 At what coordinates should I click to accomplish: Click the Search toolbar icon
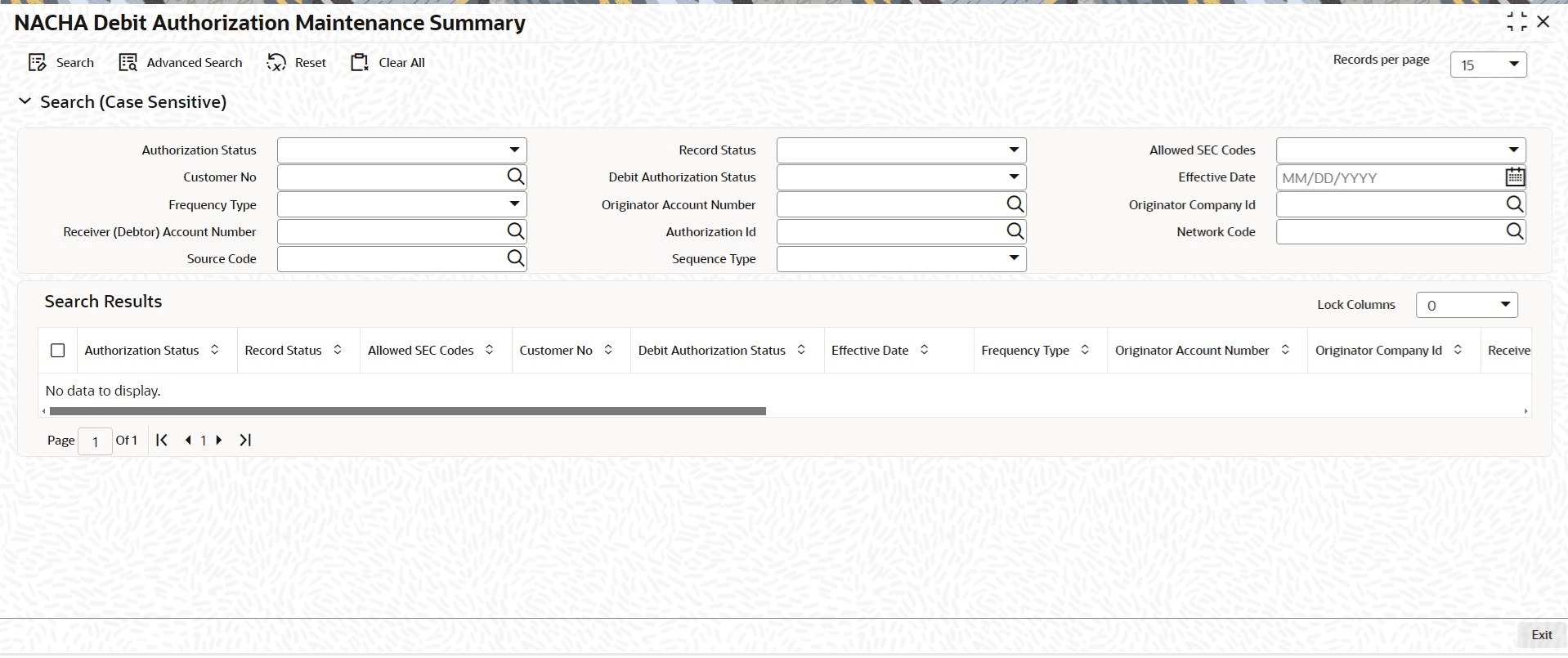(38, 63)
